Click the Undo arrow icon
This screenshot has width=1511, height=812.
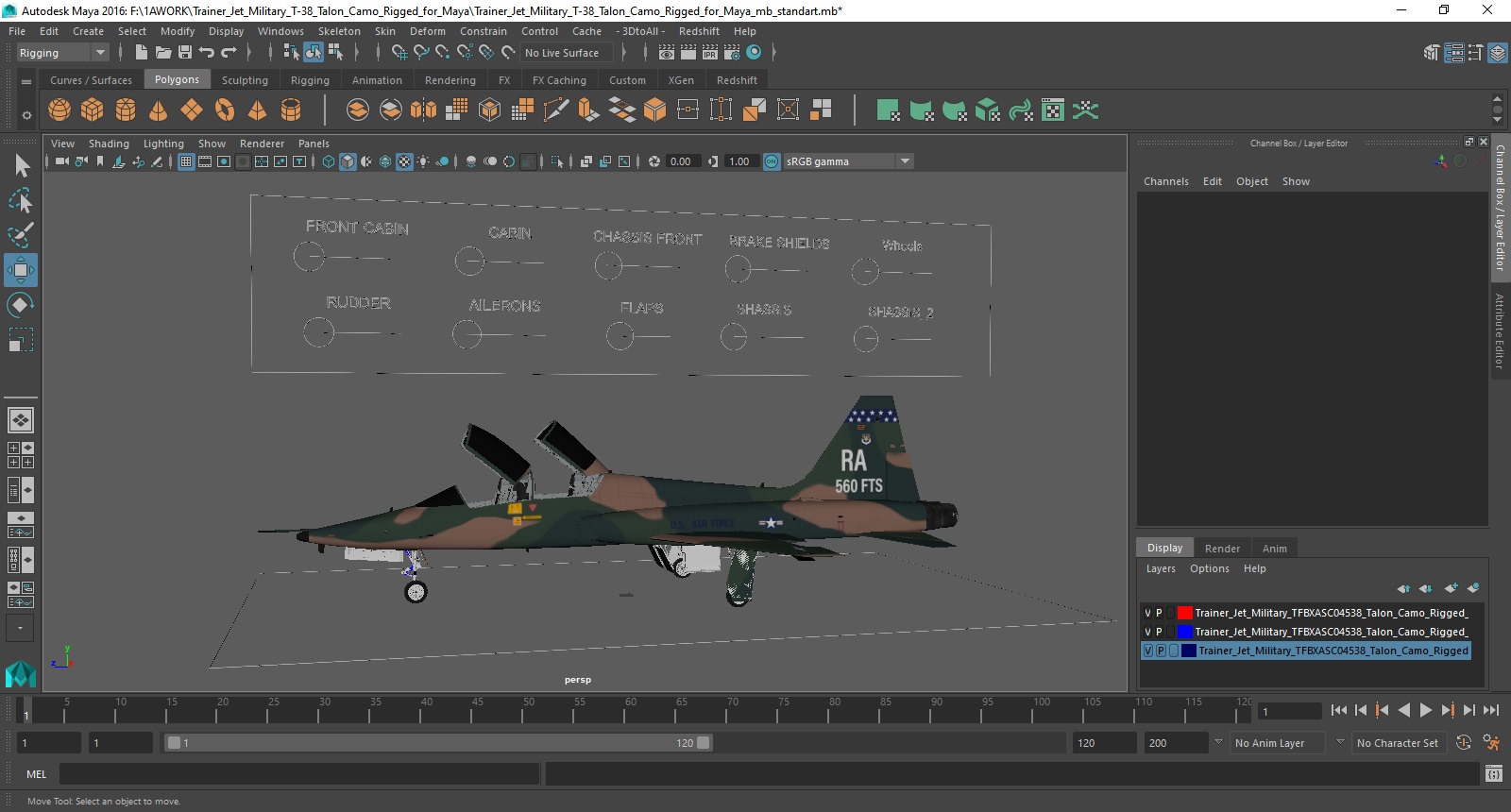[x=206, y=53]
